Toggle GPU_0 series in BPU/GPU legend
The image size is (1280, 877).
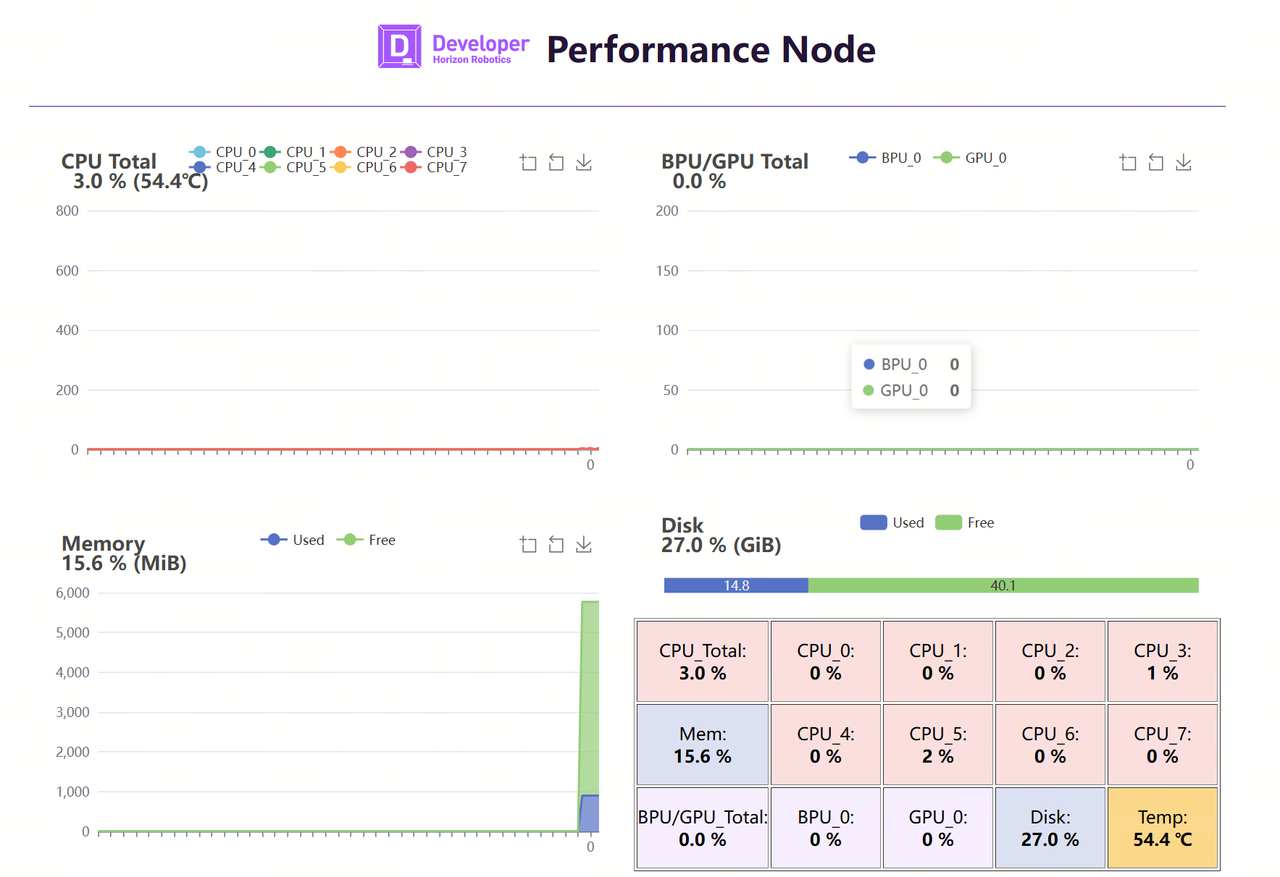(x=970, y=158)
